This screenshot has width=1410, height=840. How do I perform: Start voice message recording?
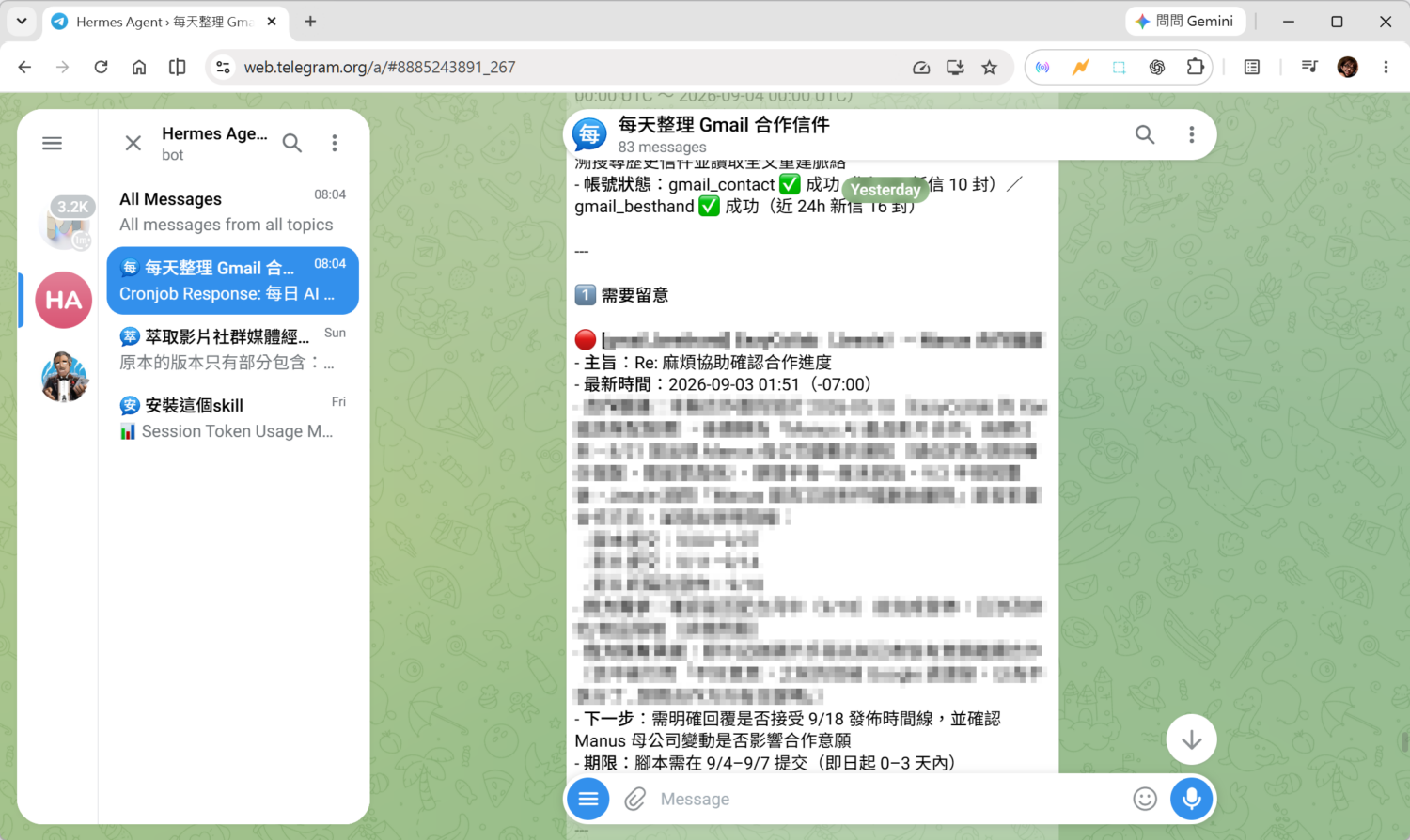click(x=1191, y=799)
